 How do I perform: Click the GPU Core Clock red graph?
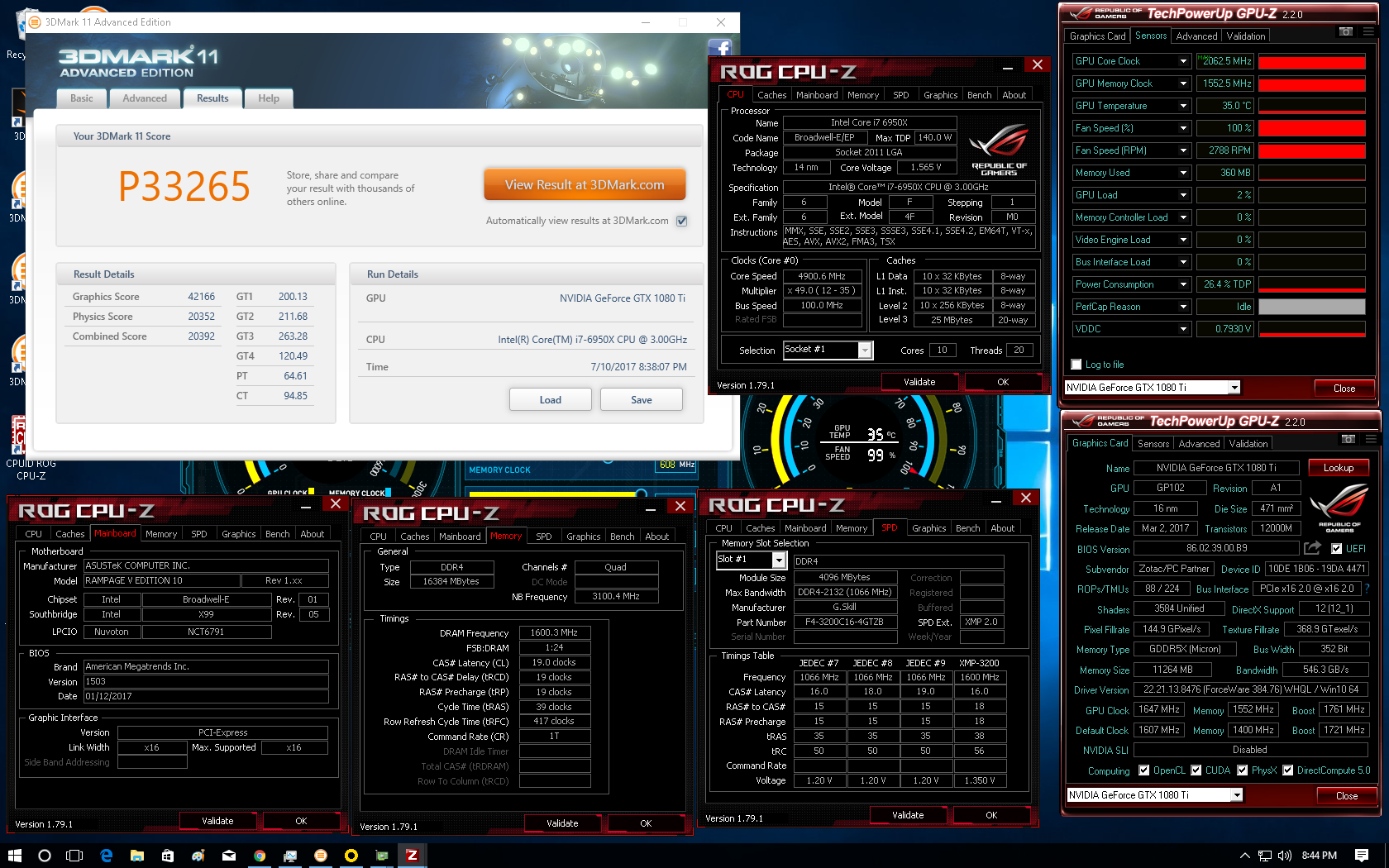1311,62
